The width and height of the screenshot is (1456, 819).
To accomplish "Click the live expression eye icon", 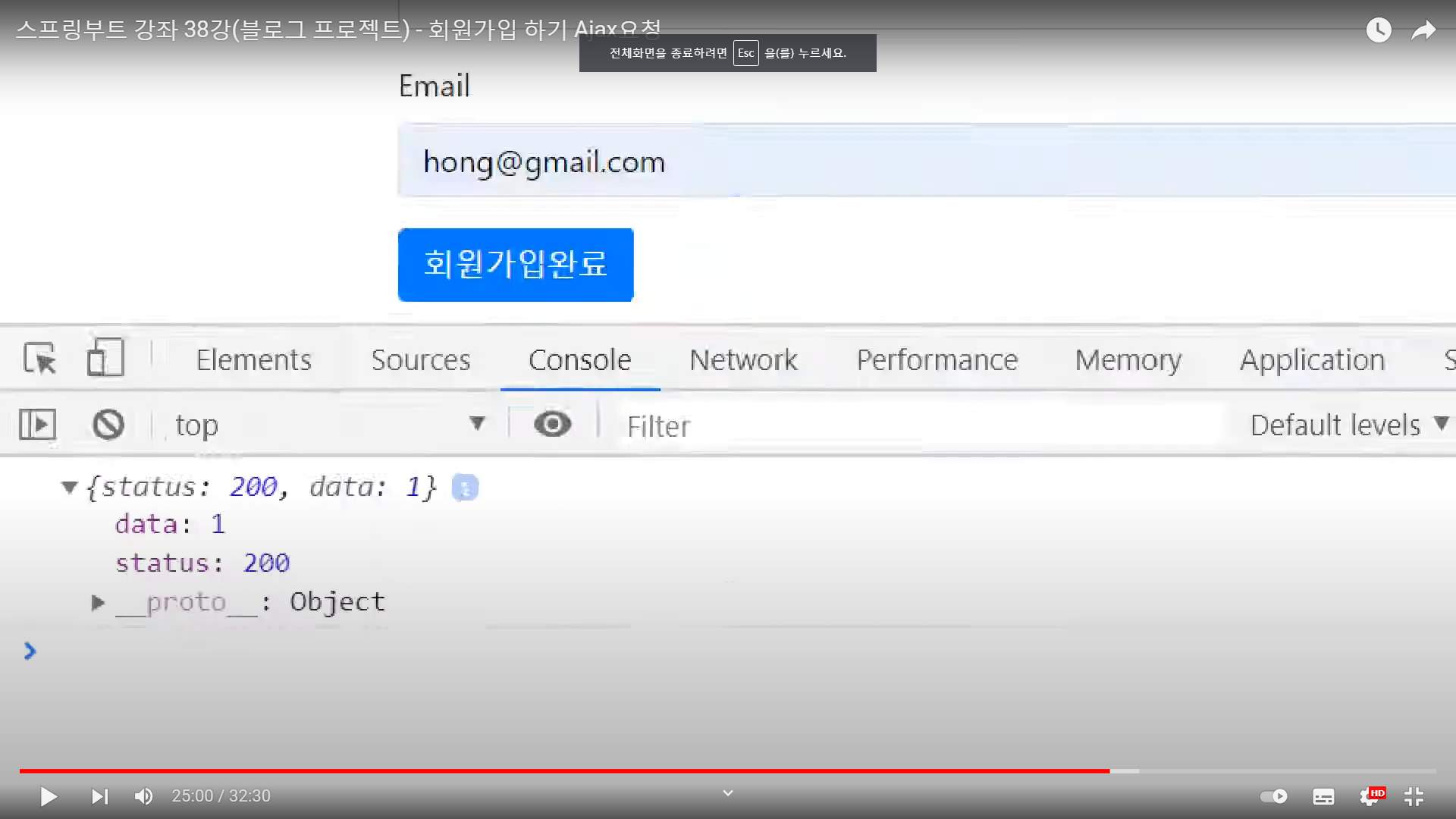I will [552, 424].
